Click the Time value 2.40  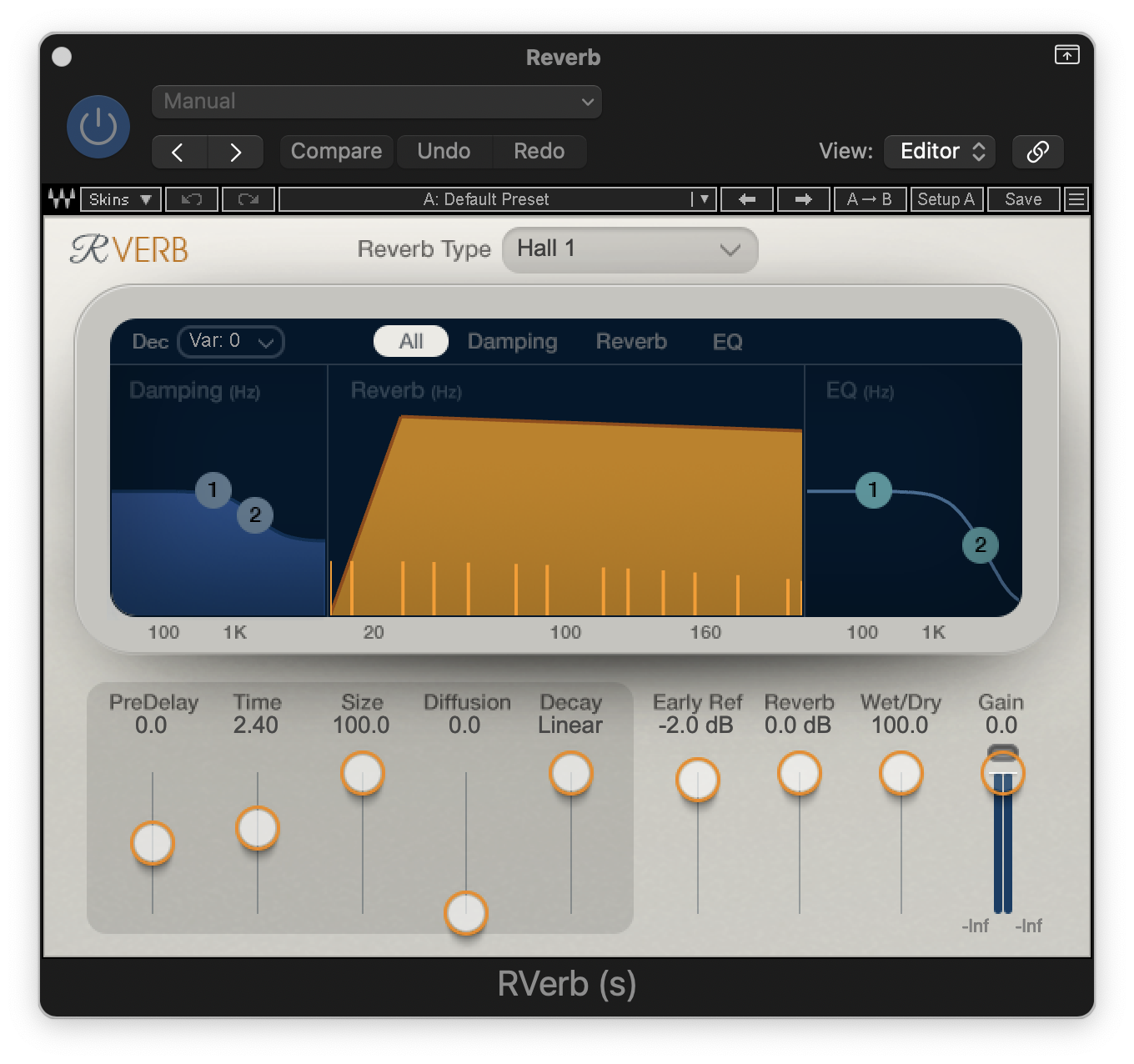(x=256, y=725)
